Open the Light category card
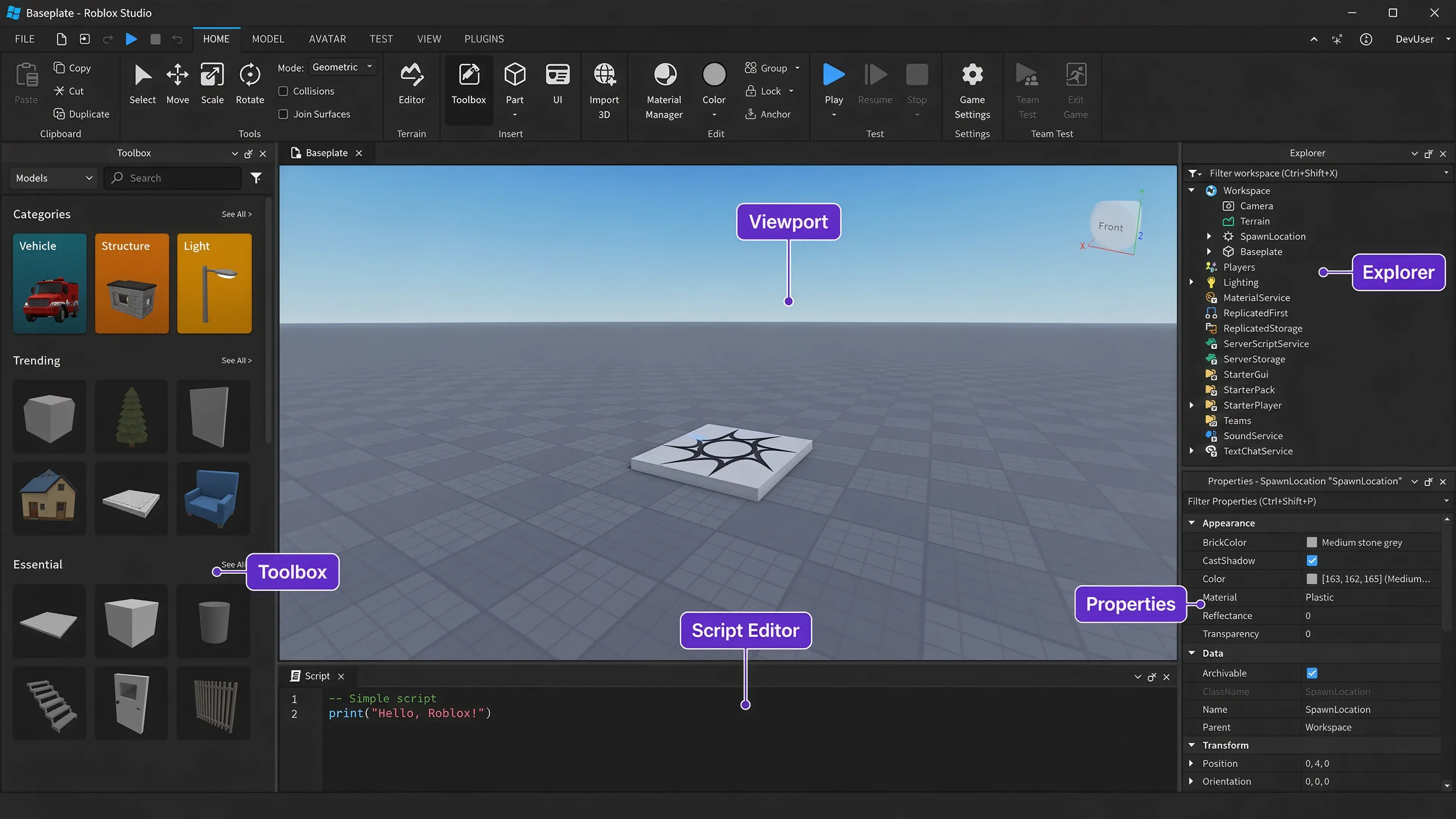1456x819 pixels. (214, 283)
